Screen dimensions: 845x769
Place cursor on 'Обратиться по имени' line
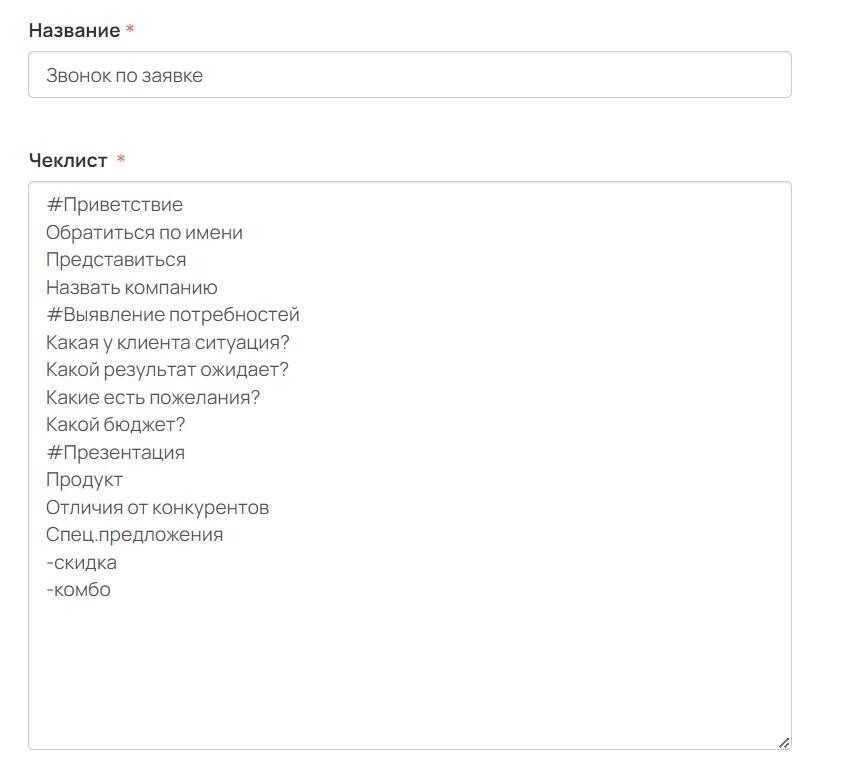(144, 233)
